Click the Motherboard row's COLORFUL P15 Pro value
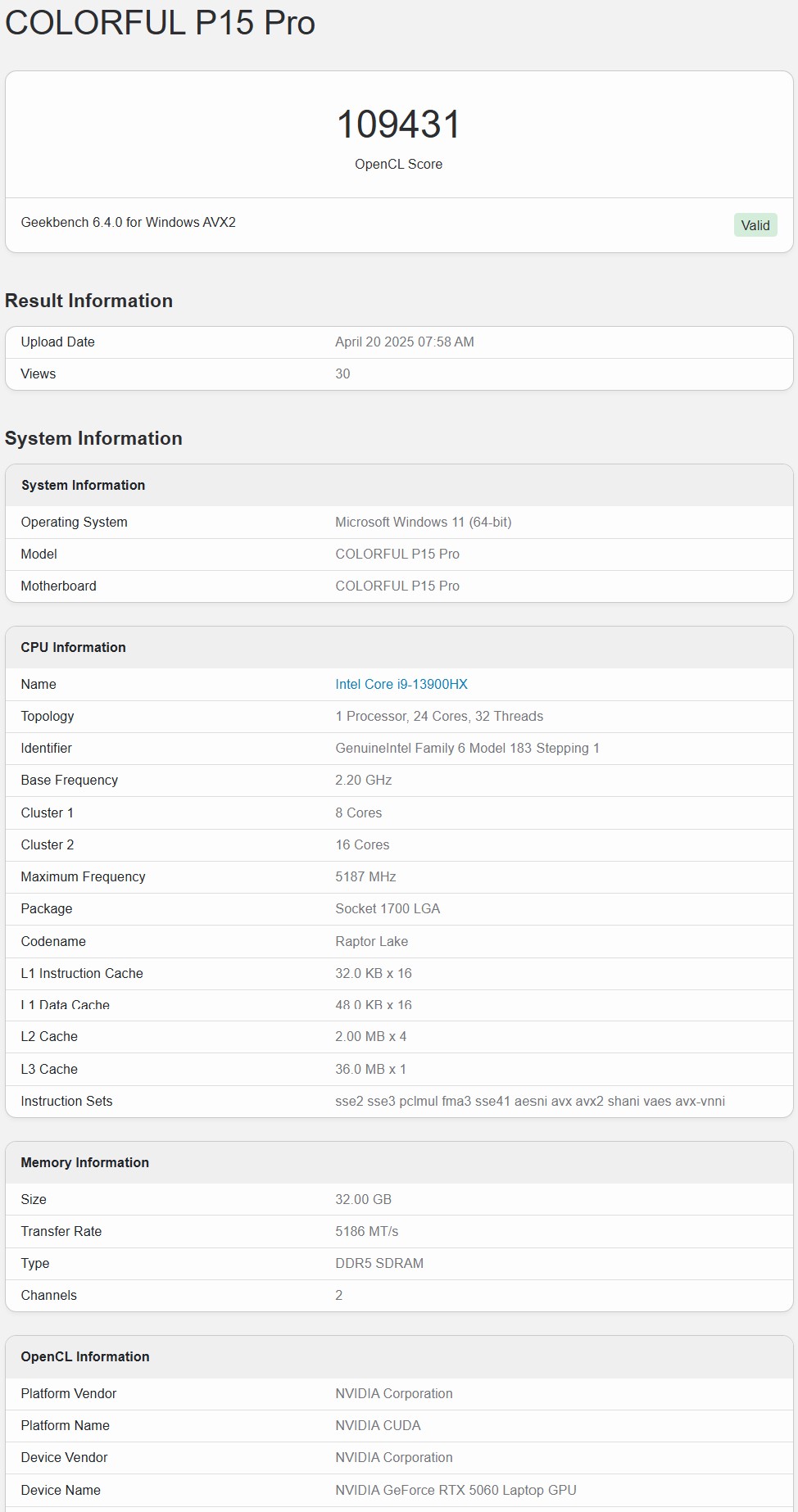 [x=397, y=586]
